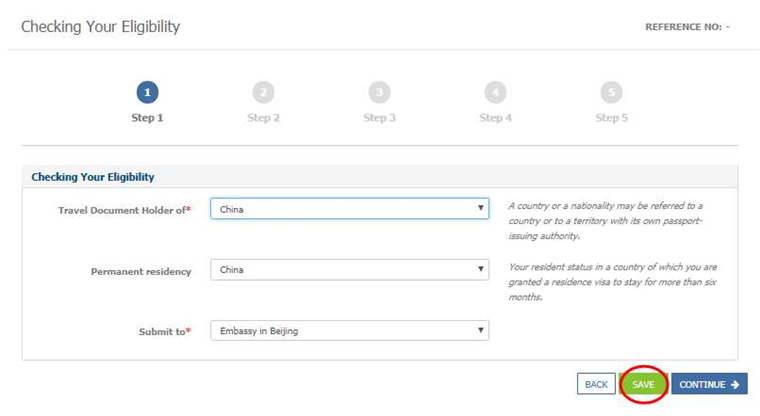Click the Step 5 text label
The height and width of the screenshot is (416, 760).
coord(611,118)
